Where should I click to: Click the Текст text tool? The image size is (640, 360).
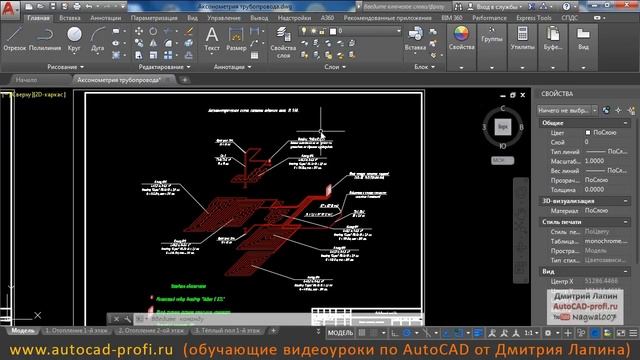[212, 39]
